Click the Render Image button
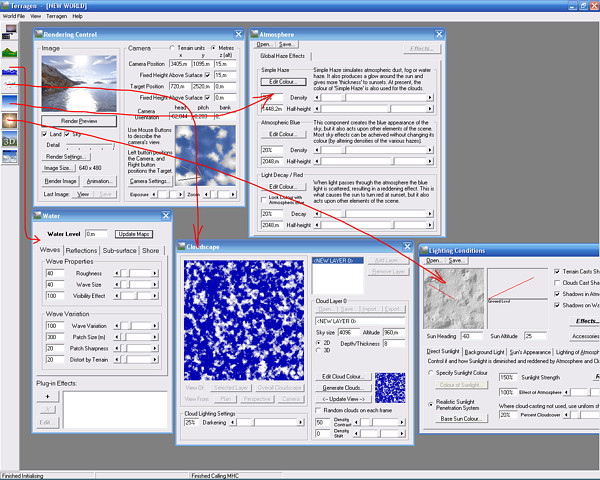The height and width of the screenshot is (480, 600). click(60, 181)
